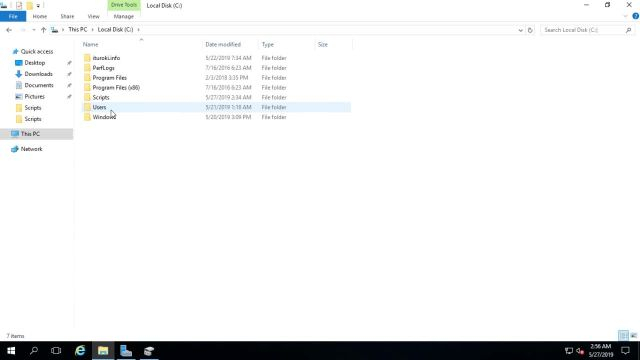The width and height of the screenshot is (640, 360).
Task: Open the Share ribbon tab
Action: (67, 16)
